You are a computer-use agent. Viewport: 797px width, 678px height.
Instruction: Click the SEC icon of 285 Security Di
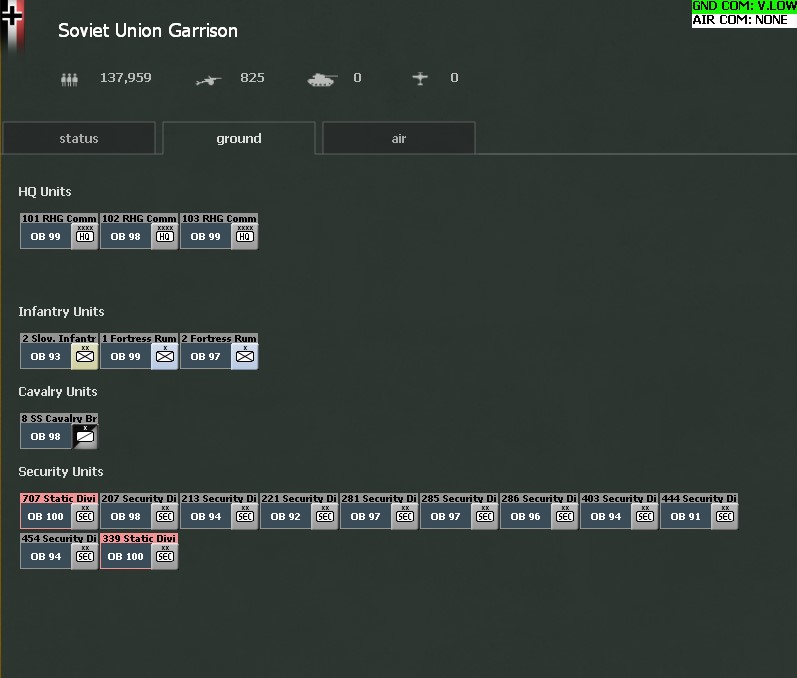[485, 516]
